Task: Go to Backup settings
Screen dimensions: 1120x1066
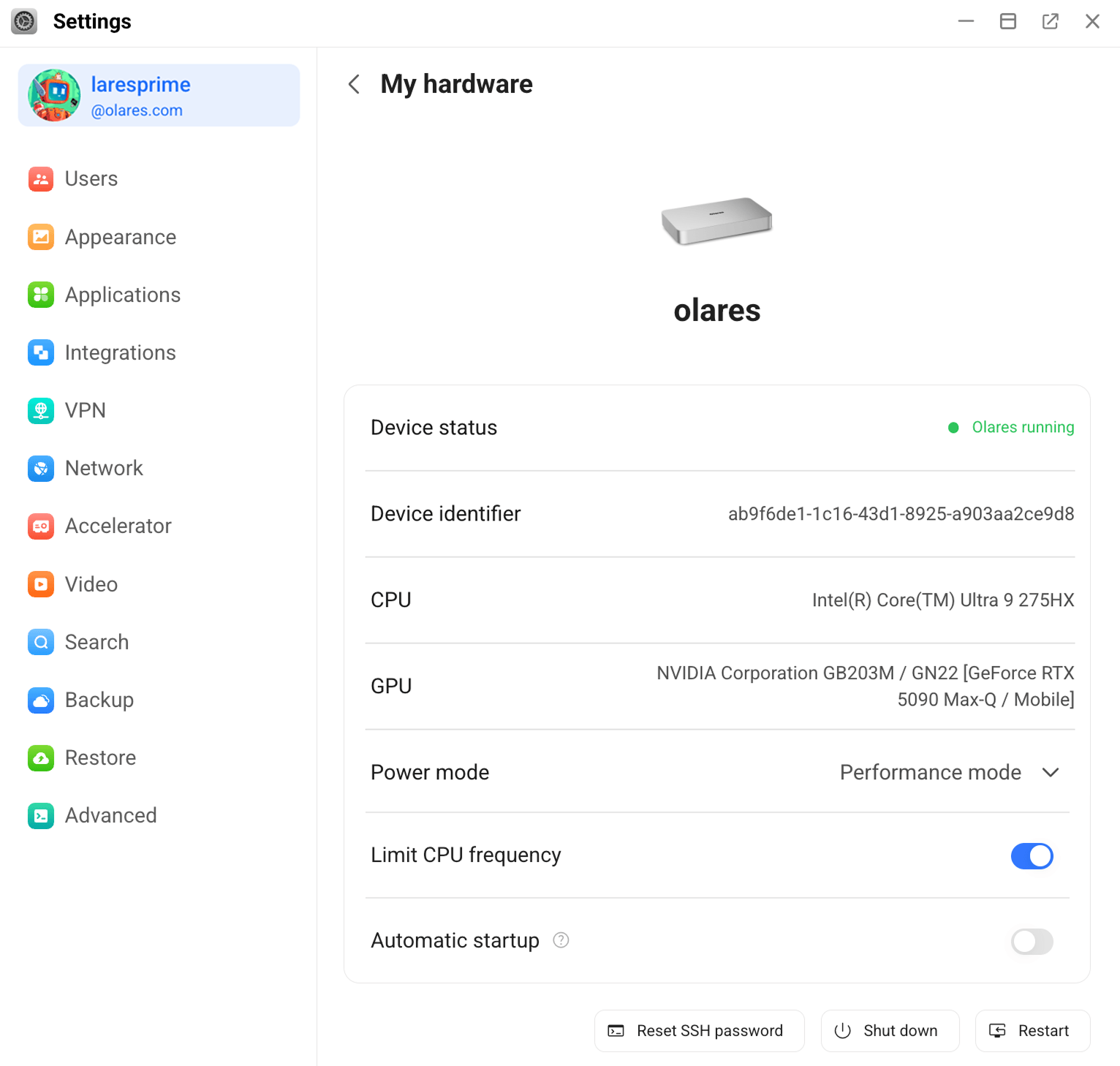Action: point(159,700)
